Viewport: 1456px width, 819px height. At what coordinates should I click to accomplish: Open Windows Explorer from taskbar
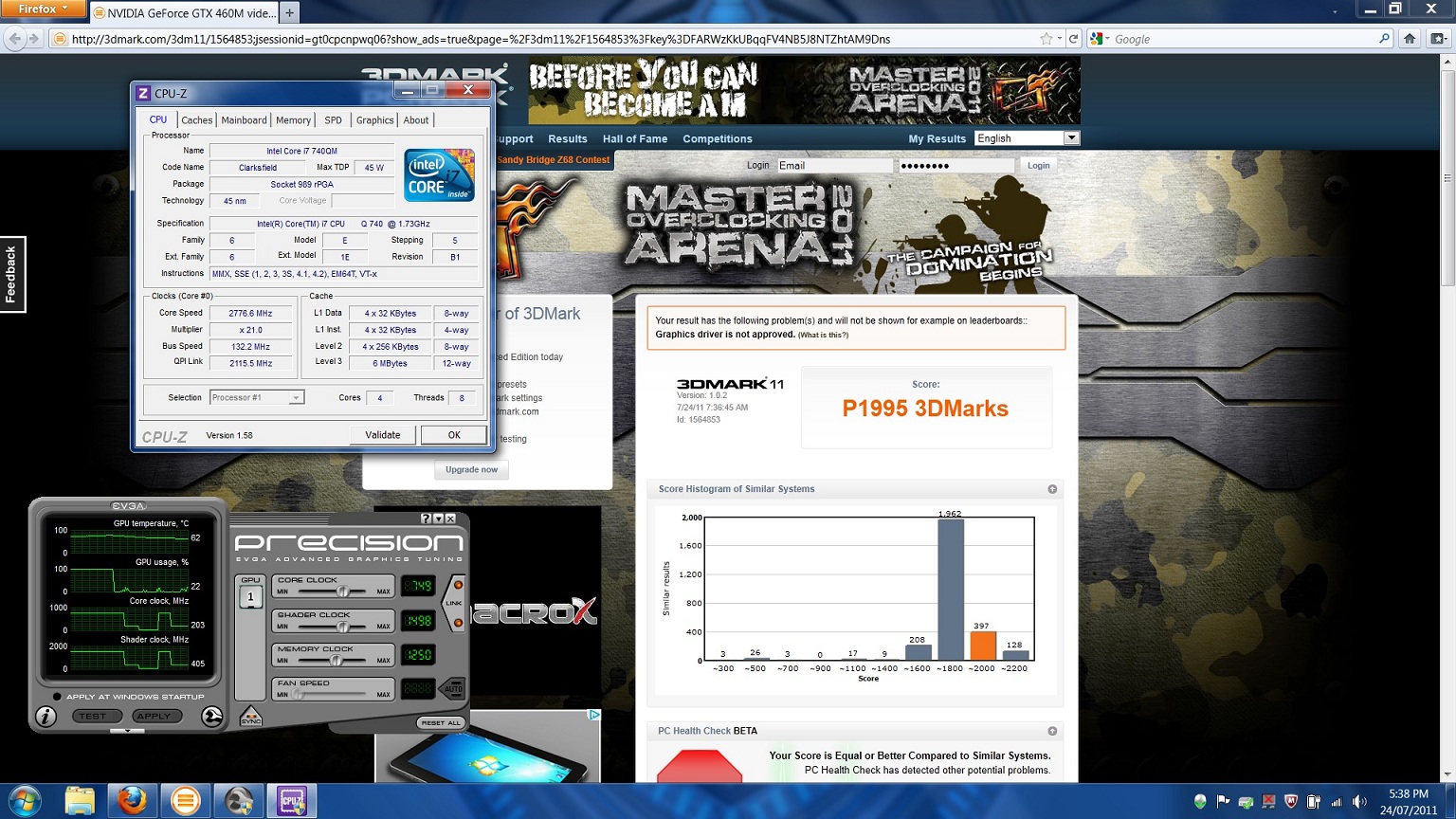pos(80,801)
